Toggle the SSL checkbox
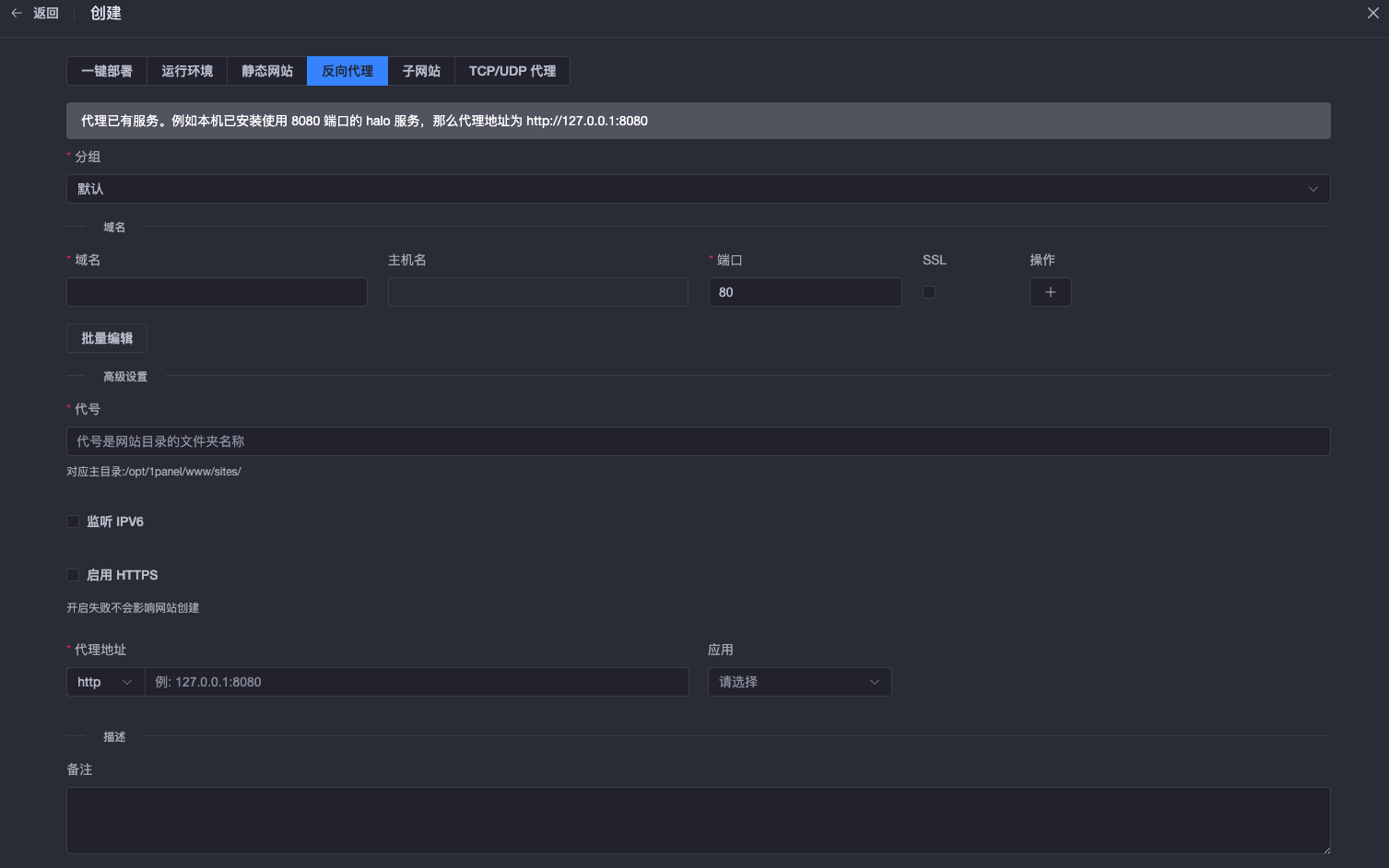 [929, 292]
